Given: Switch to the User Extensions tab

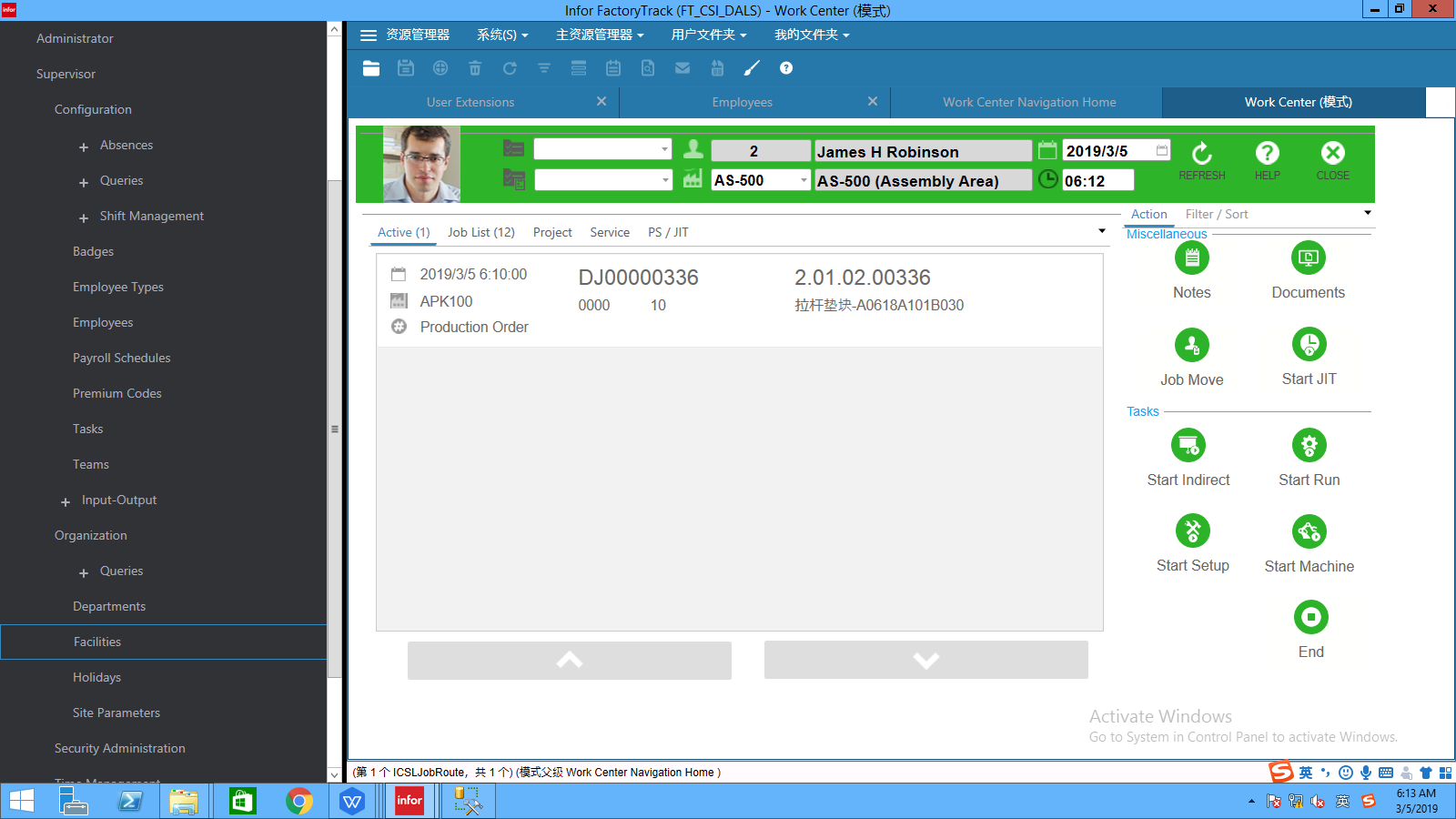Looking at the screenshot, I should point(470,102).
